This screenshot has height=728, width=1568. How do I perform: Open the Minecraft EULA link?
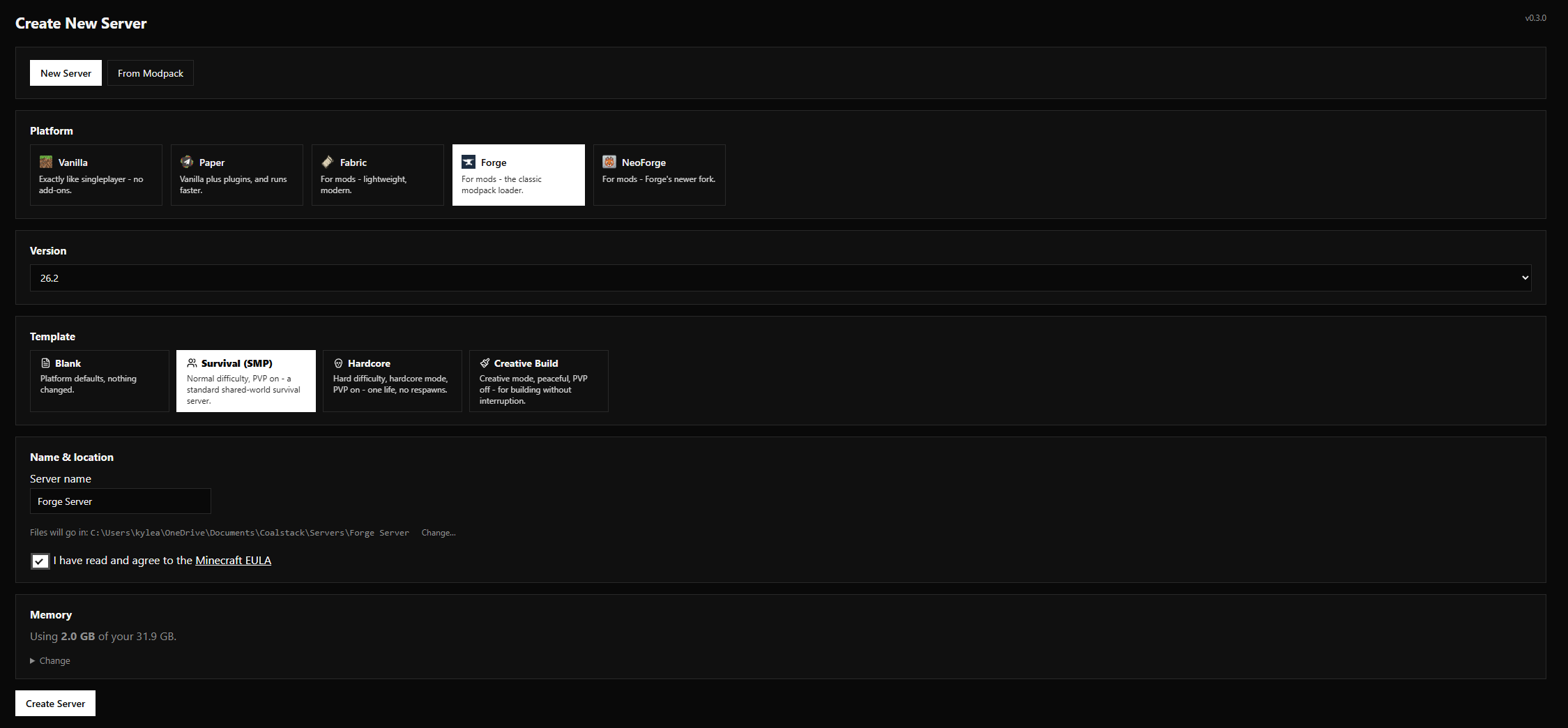233,560
